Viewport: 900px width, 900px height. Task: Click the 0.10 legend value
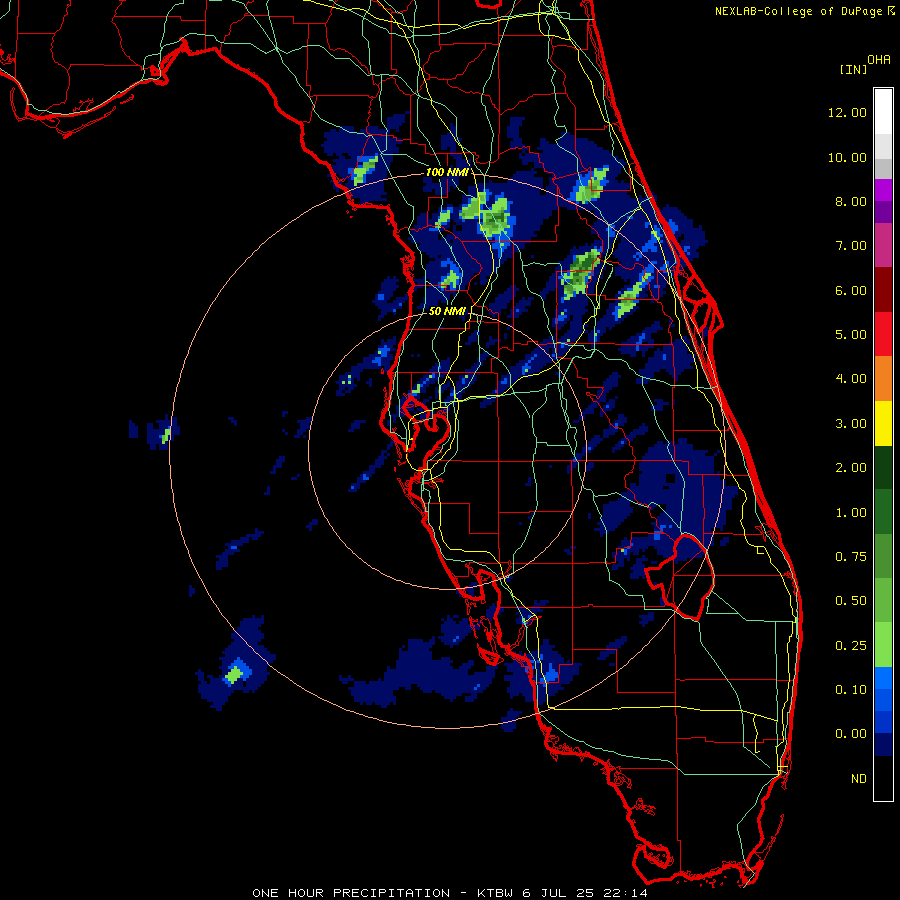coord(851,690)
